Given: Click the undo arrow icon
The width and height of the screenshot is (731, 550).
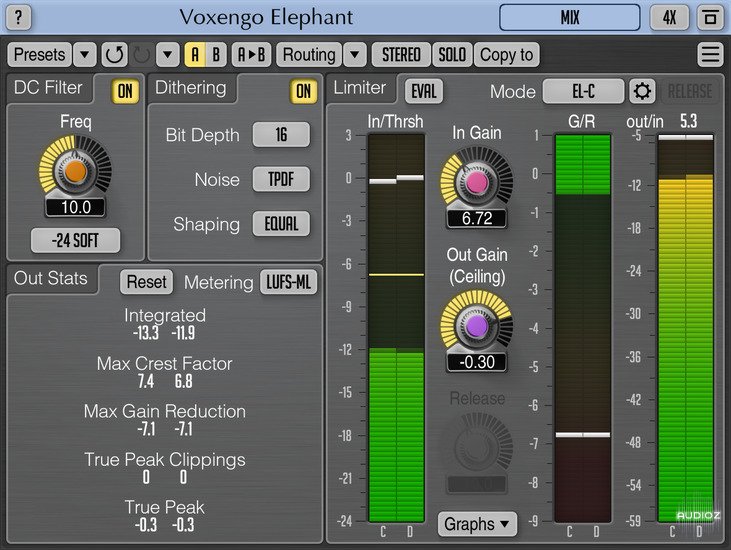Looking at the screenshot, I should click(114, 55).
